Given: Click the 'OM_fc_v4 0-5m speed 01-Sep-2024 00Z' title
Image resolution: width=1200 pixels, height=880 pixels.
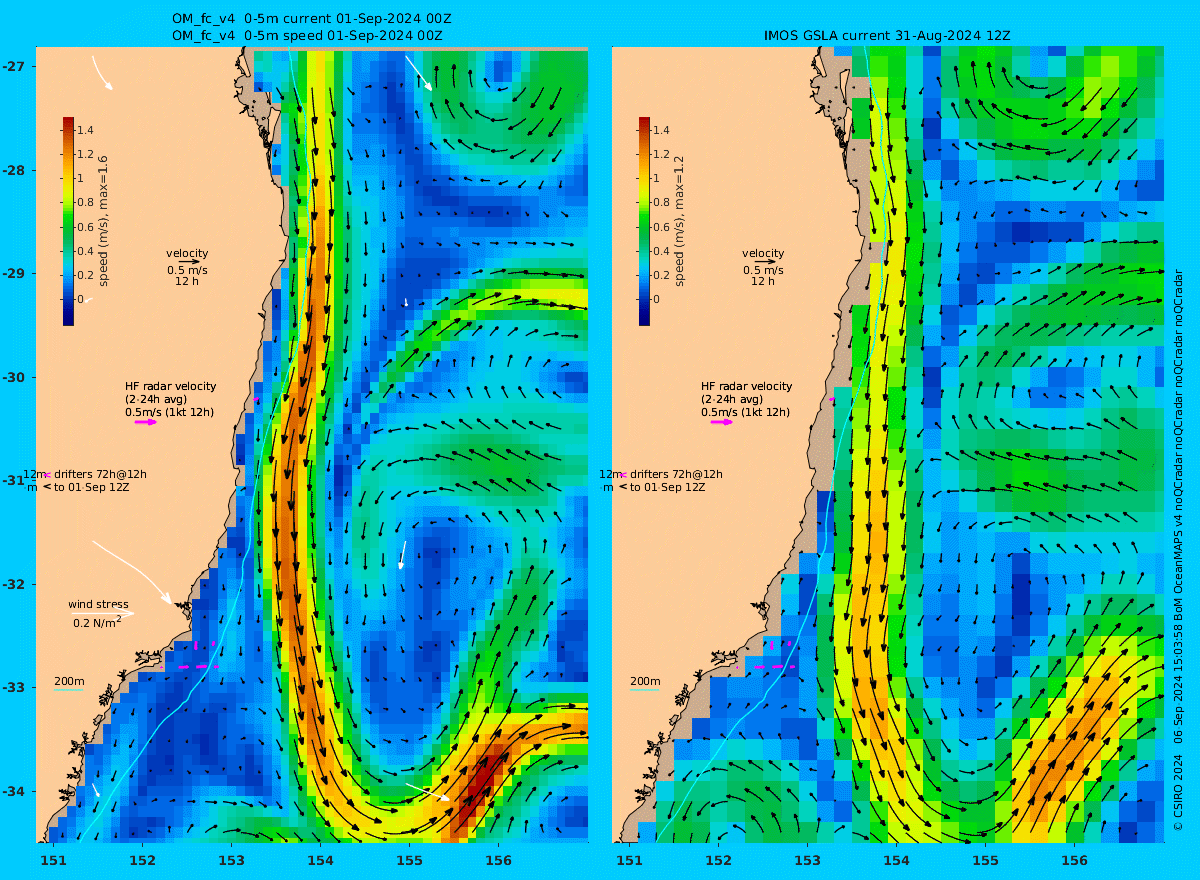Looking at the screenshot, I should pos(307,36).
